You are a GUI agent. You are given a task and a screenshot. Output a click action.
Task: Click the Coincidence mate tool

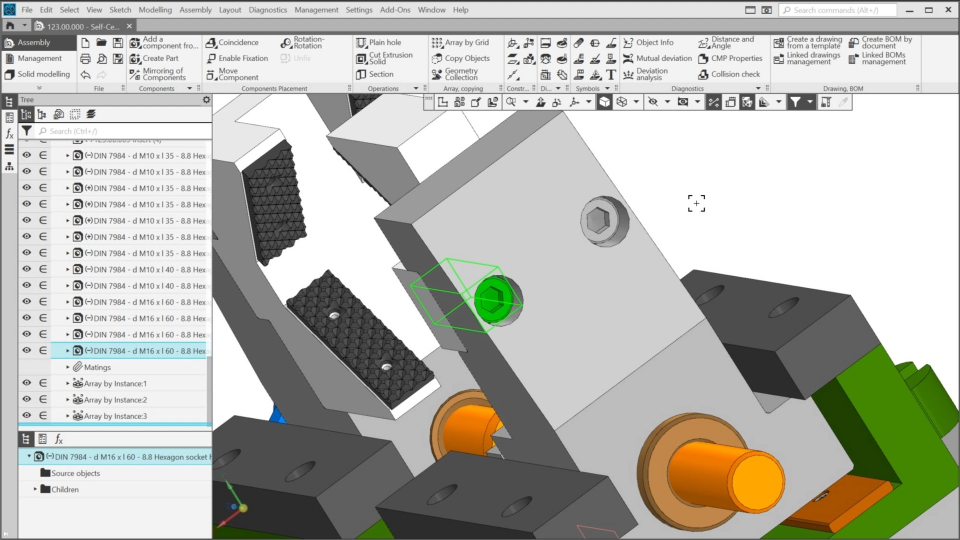point(232,43)
